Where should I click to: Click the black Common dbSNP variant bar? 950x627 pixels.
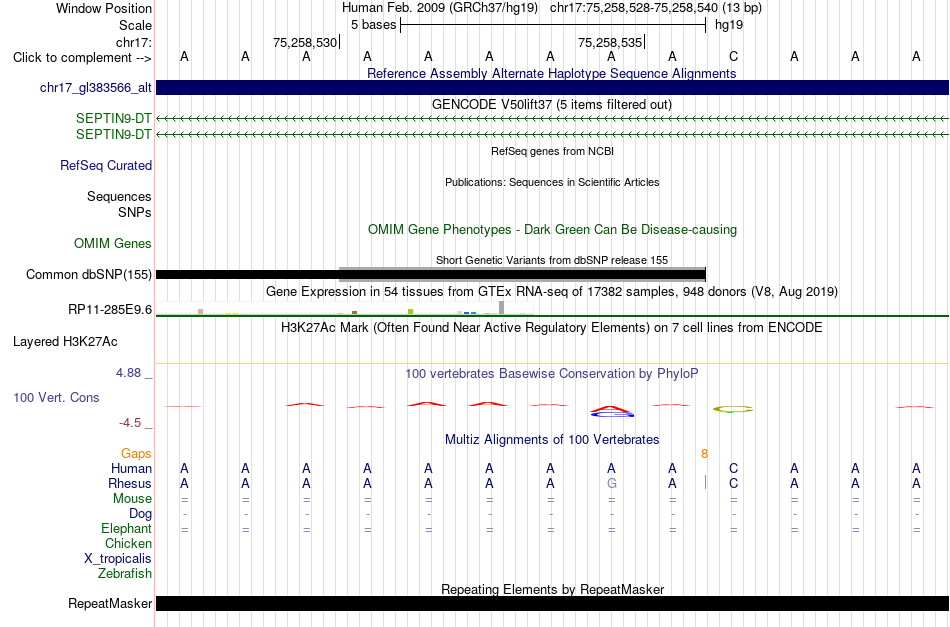click(431, 274)
